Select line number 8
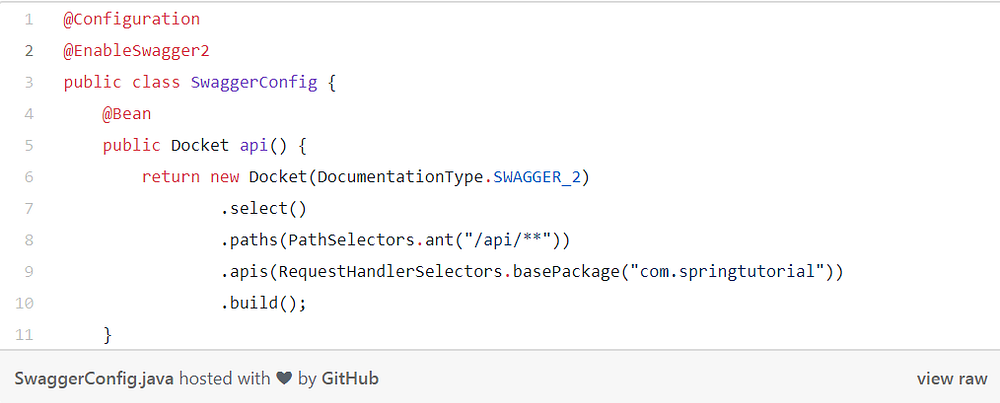The image size is (1000, 403). pos(29,241)
